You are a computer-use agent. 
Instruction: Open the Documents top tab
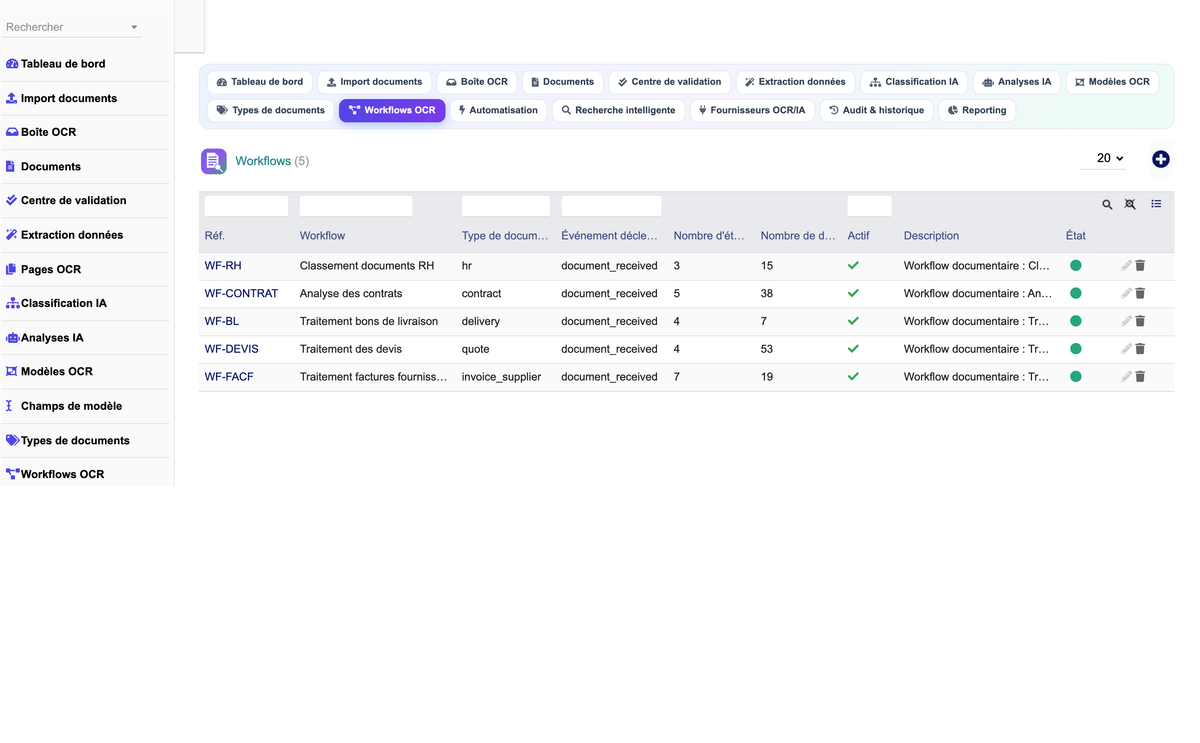562,82
